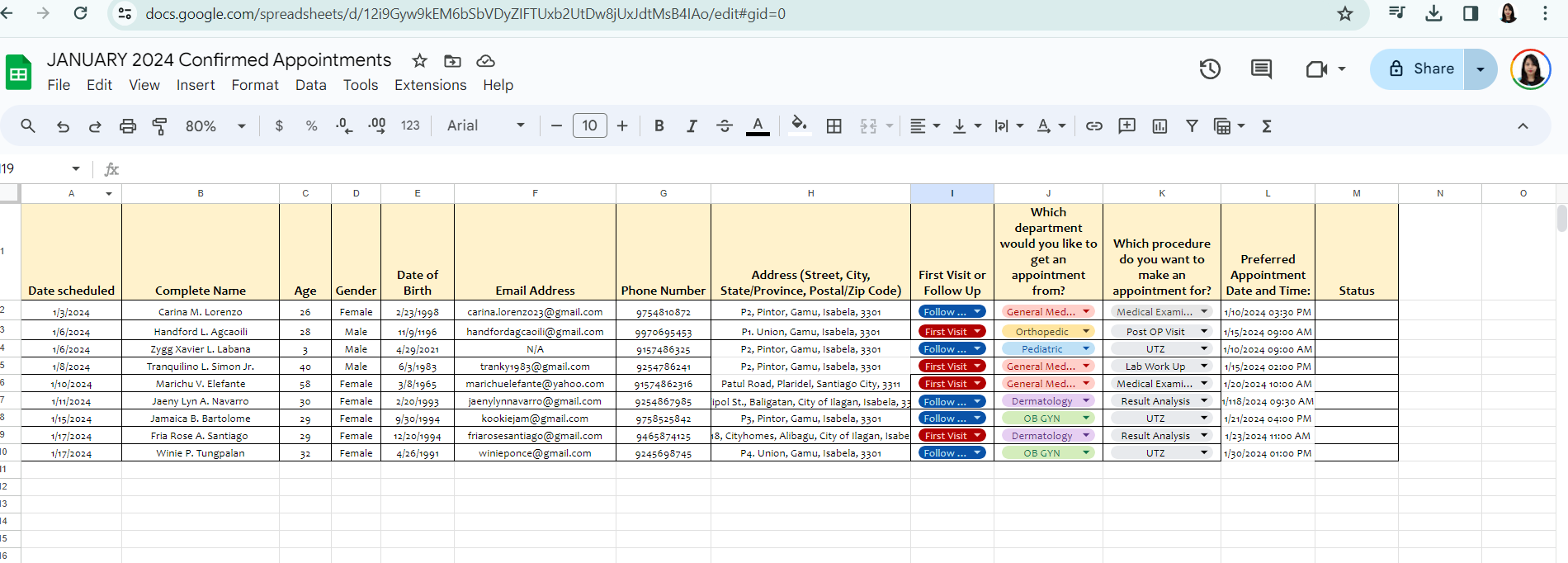This screenshot has height=563, width=1568.
Task: Open the name box dropdown
Action: [76, 168]
